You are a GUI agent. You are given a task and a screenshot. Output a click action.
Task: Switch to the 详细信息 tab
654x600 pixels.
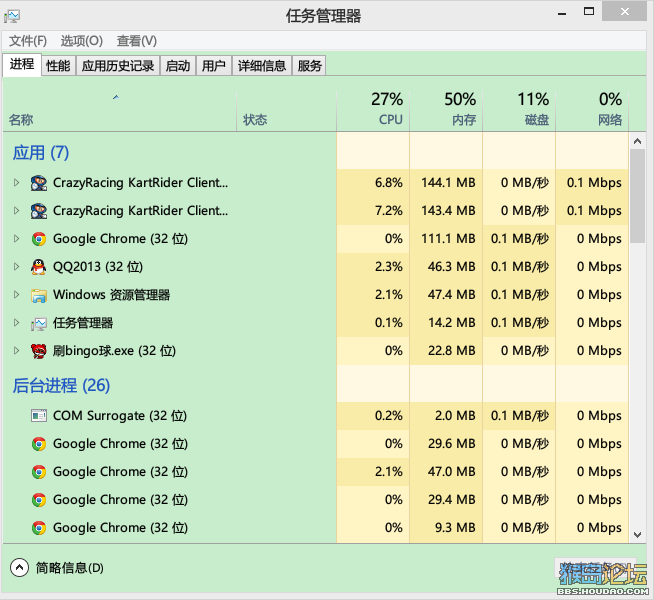click(x=262, y=66)
